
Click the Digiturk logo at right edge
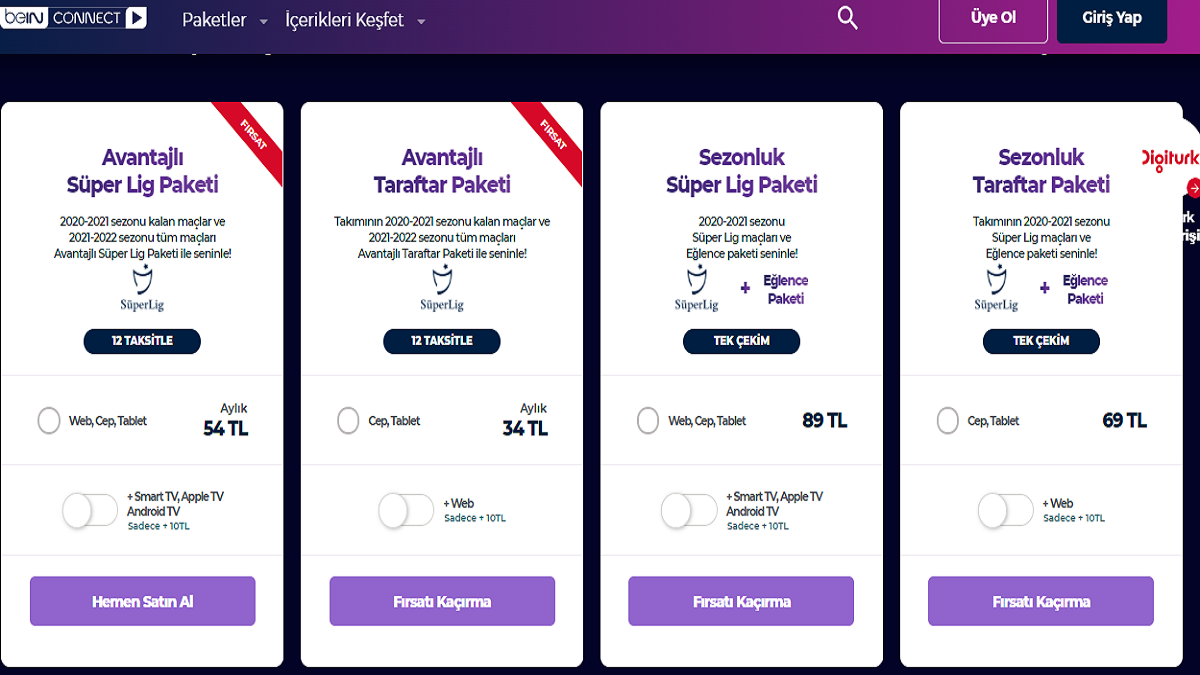[1170, 160]
